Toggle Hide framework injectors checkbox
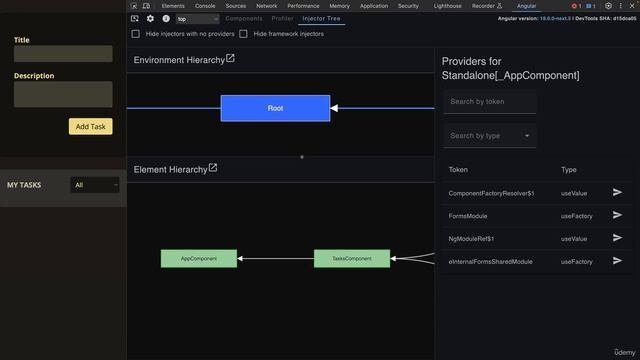The width and height of the screenshot is (640, 360). click(x=243, y=34)
